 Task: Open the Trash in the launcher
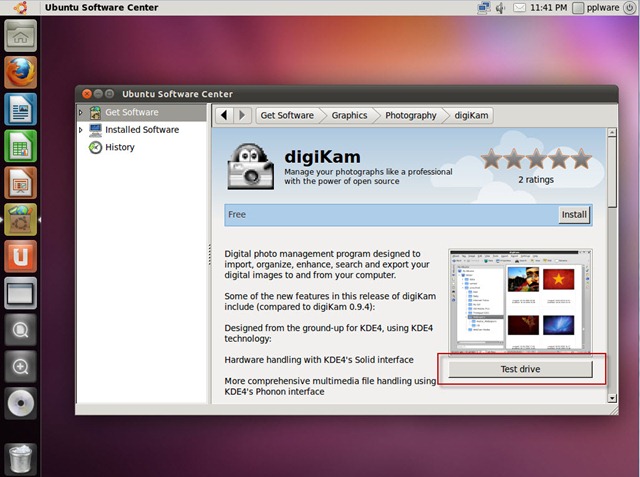click(x=20, y=458)
